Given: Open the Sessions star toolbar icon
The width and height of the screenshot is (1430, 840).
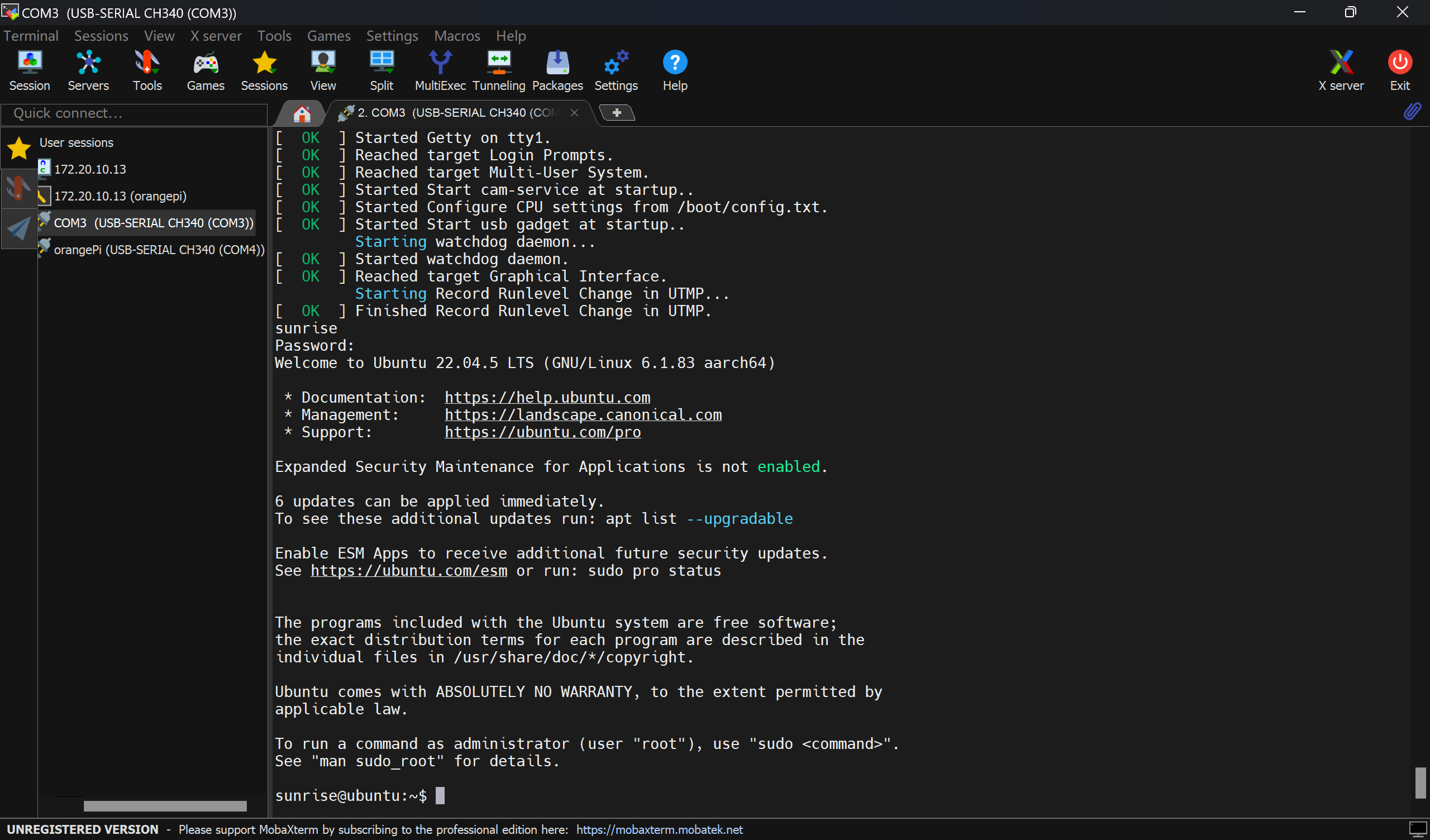Looking at the screenshot, I should [x=264, y=71].
